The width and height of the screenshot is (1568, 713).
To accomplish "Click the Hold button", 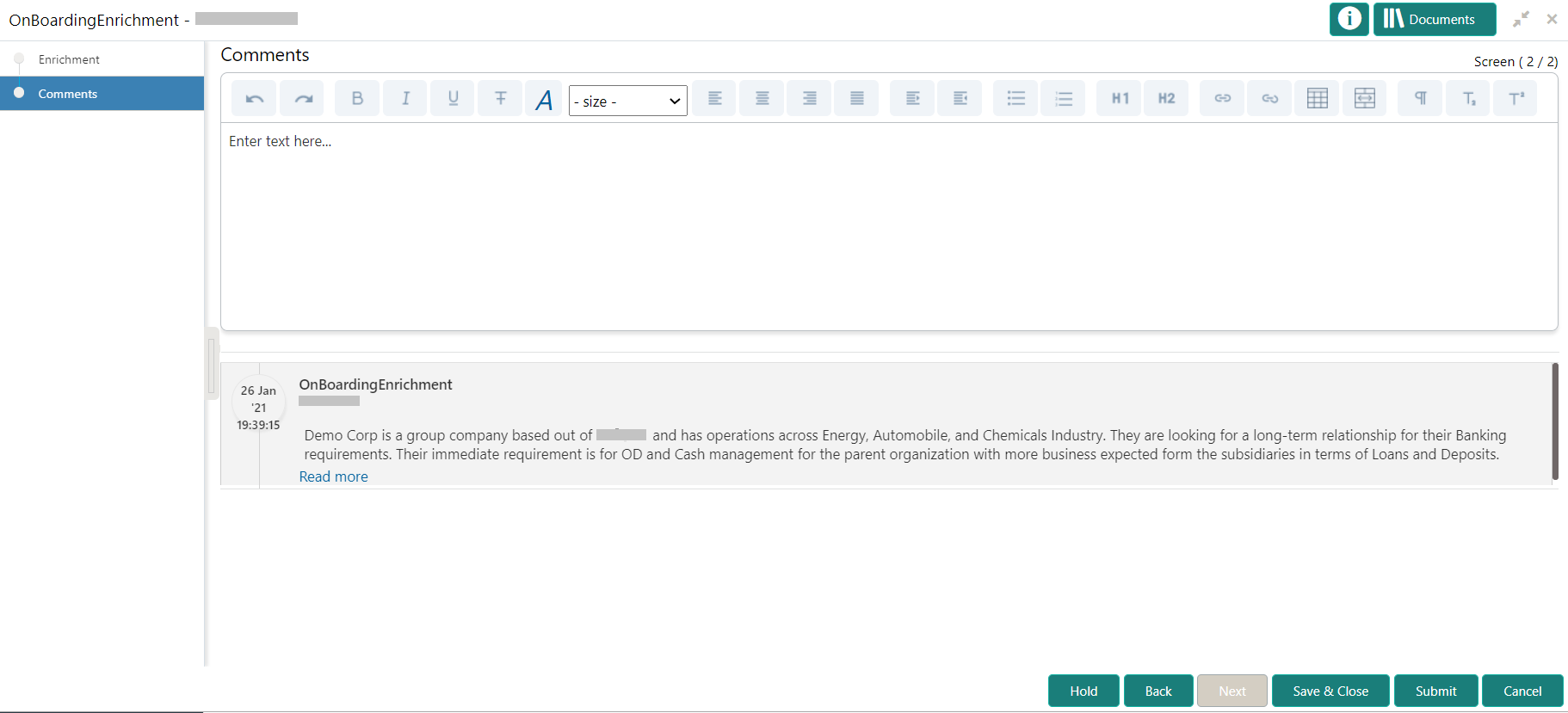I will click(x=1083, y=691).
